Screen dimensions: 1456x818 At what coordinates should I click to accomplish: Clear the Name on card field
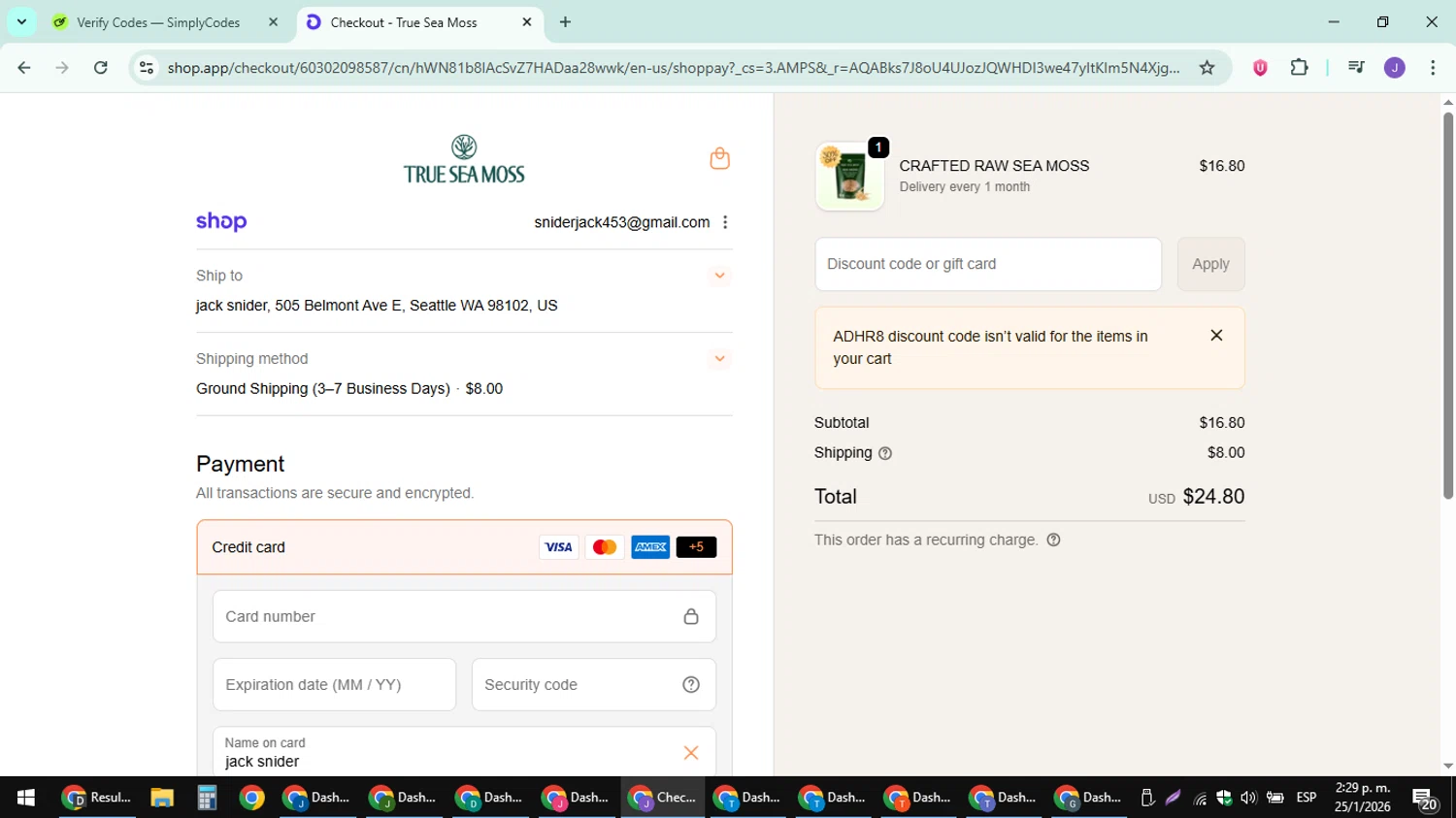coord(691,752)
